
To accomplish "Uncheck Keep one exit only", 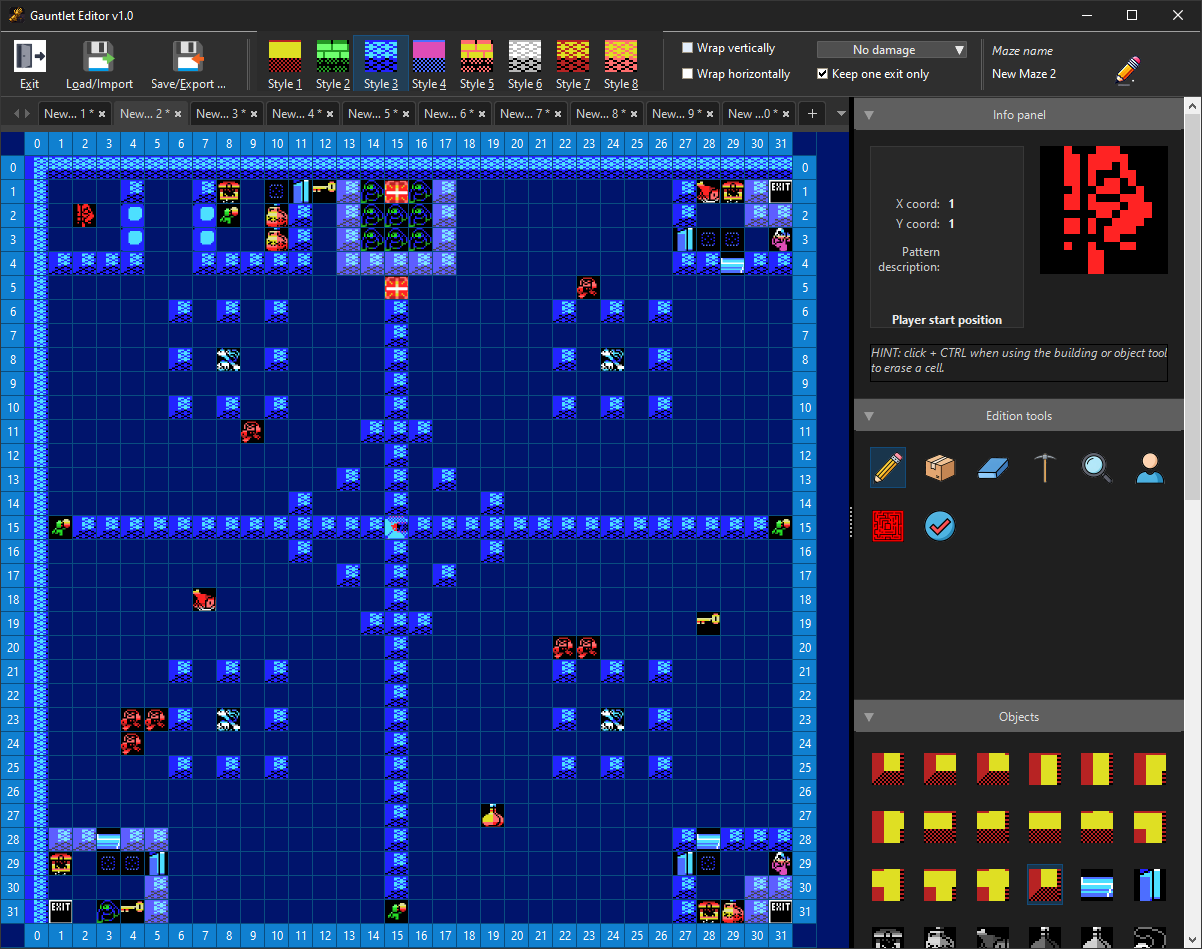I will click(823, 74).
